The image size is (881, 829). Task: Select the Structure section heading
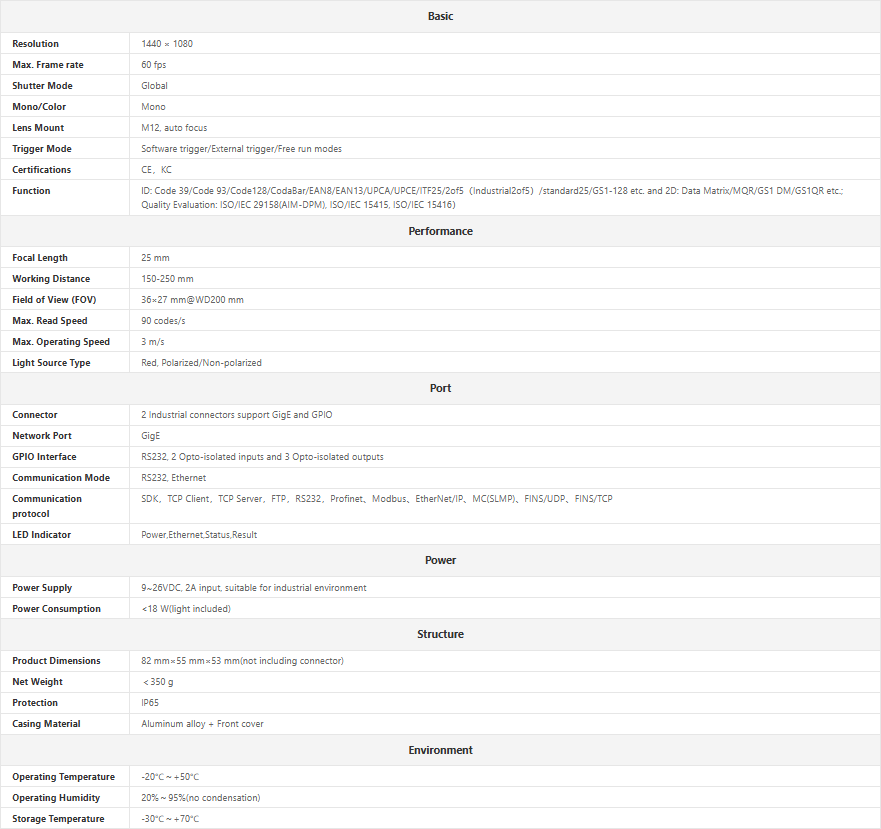tap(440, 634)
